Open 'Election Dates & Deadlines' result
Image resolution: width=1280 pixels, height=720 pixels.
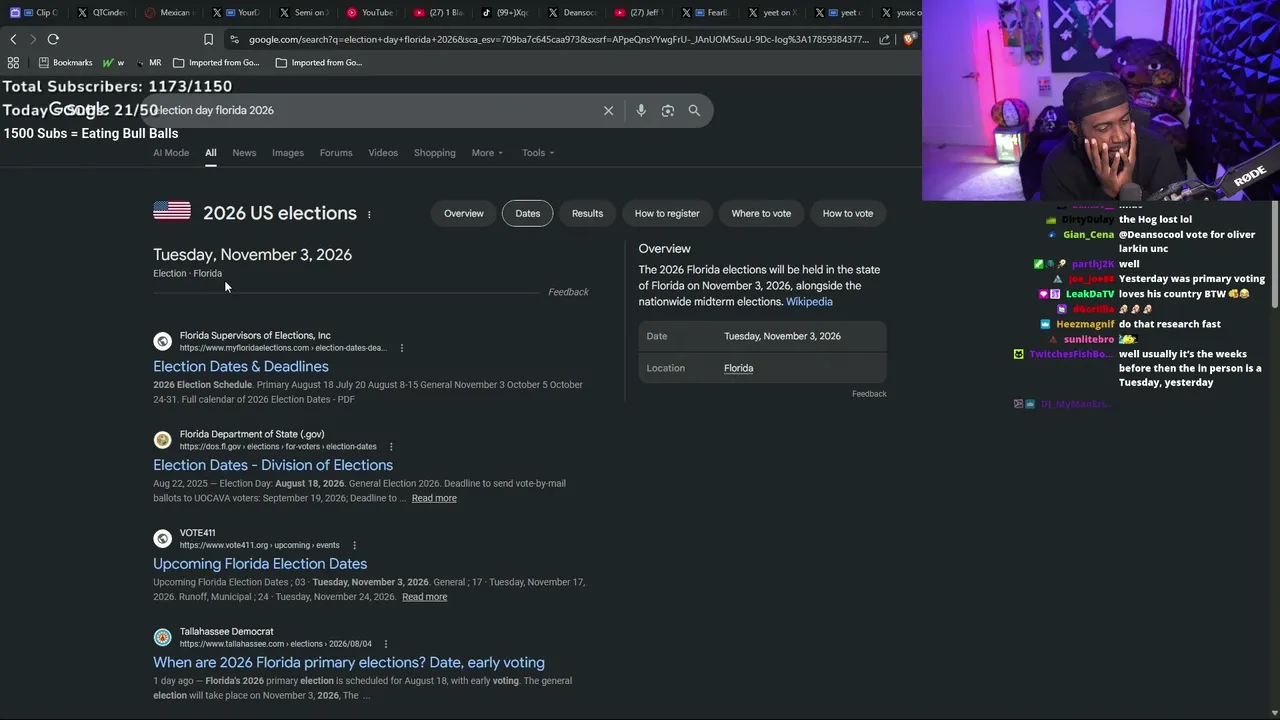[x=241, y=367]
